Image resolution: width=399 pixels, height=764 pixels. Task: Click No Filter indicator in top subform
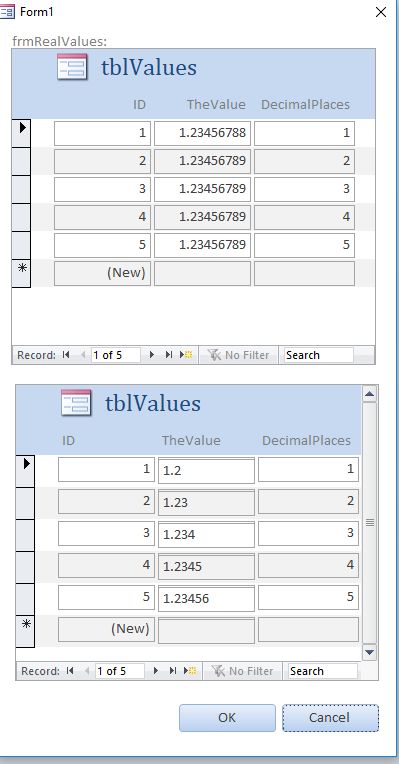(x=238, y=355)
